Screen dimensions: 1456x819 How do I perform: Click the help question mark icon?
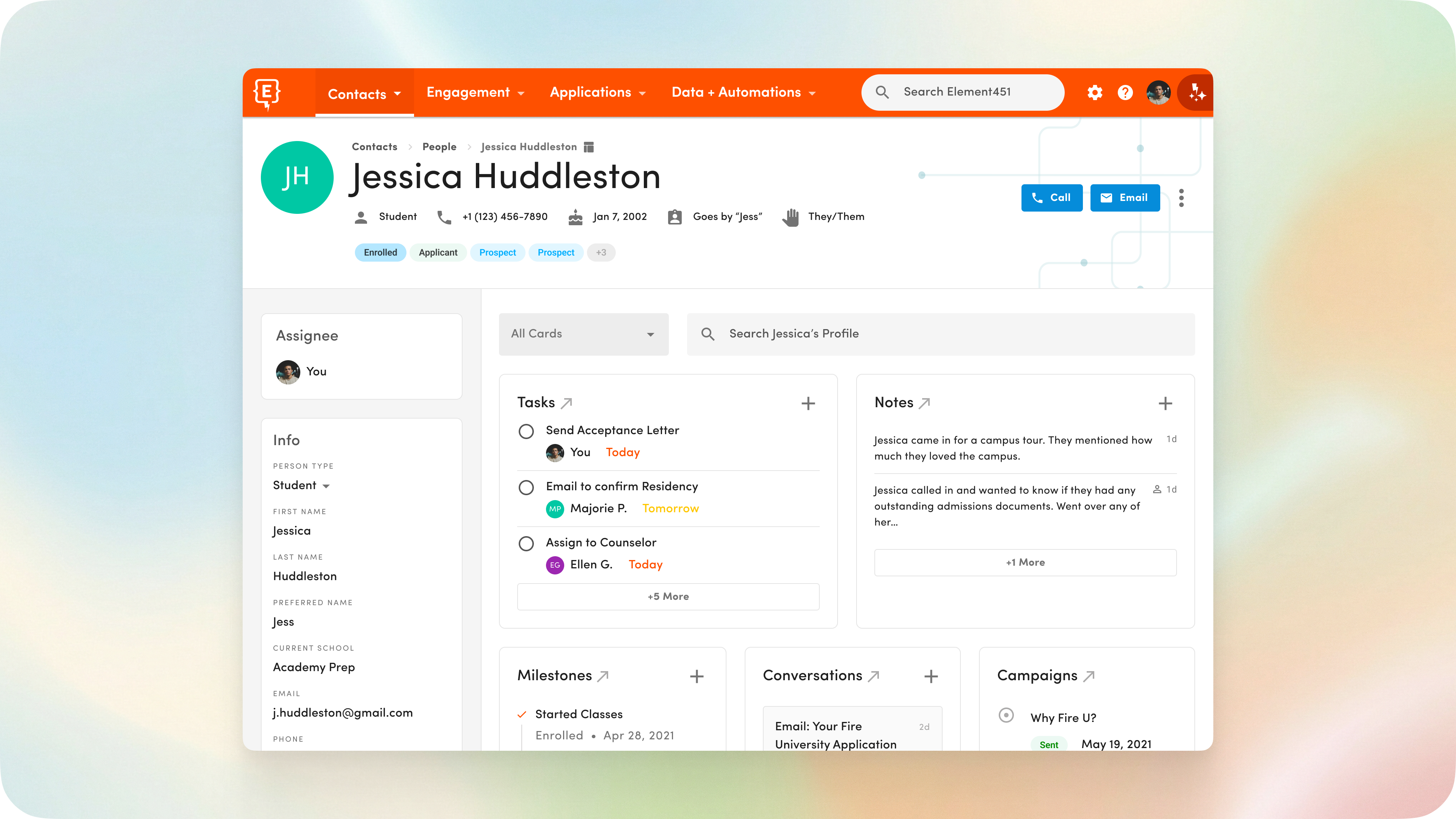click(1125, 93)
